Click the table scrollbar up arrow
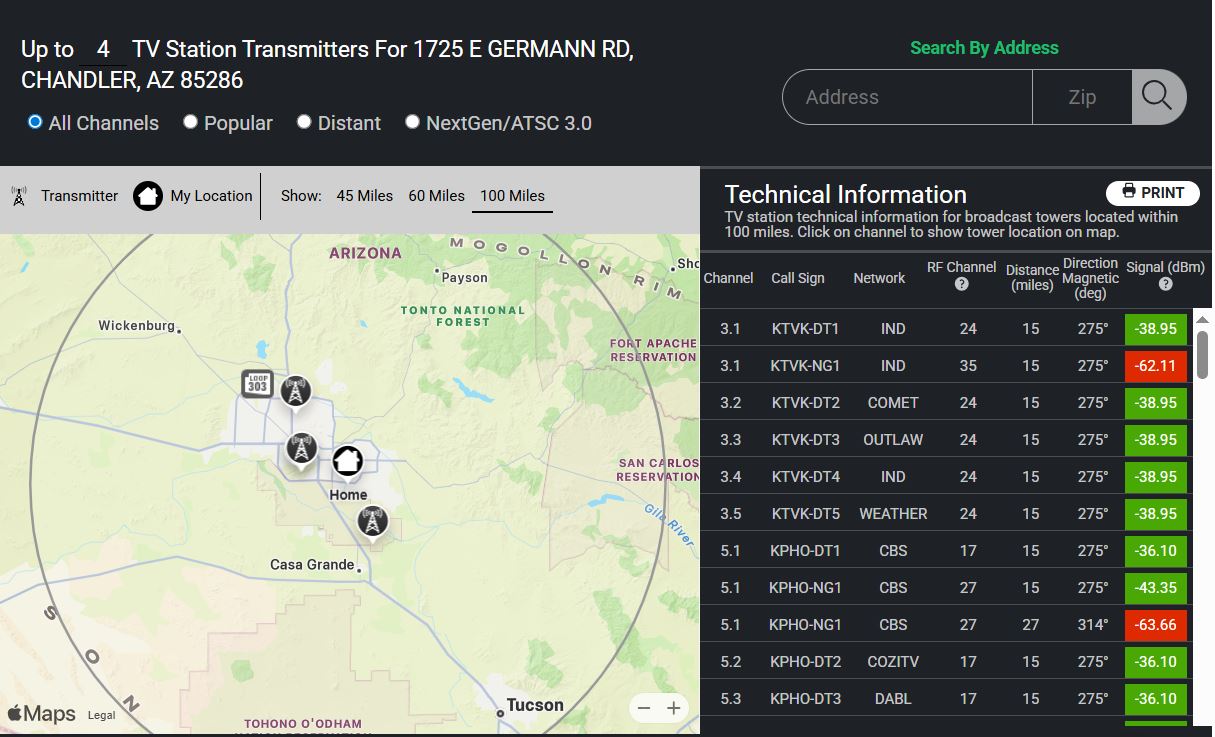 1202,319
